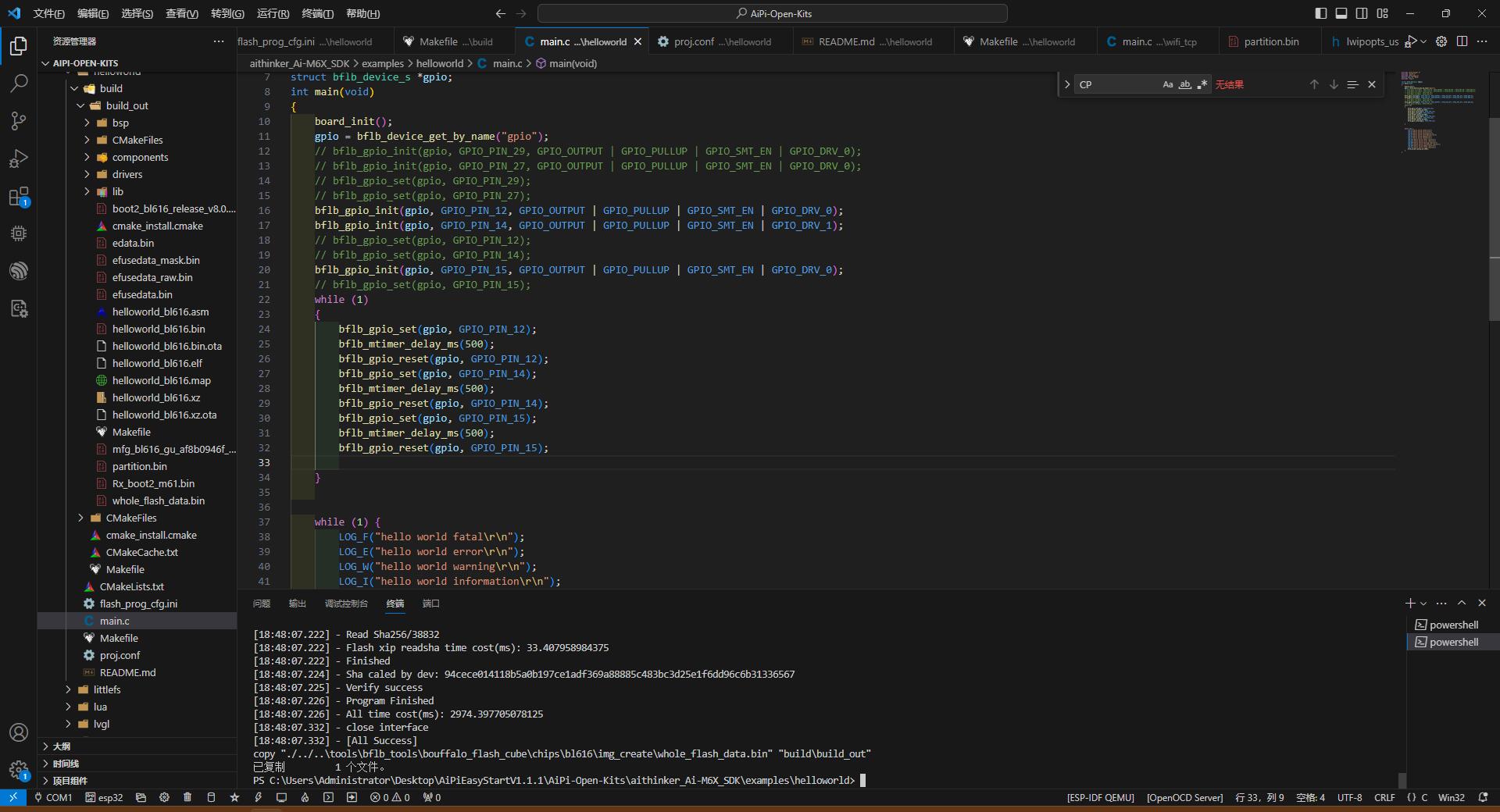Select the second powershell terminal entry
Image resolution: width=1500 pixels, height=812 pixels.
tap(1453, 642)
